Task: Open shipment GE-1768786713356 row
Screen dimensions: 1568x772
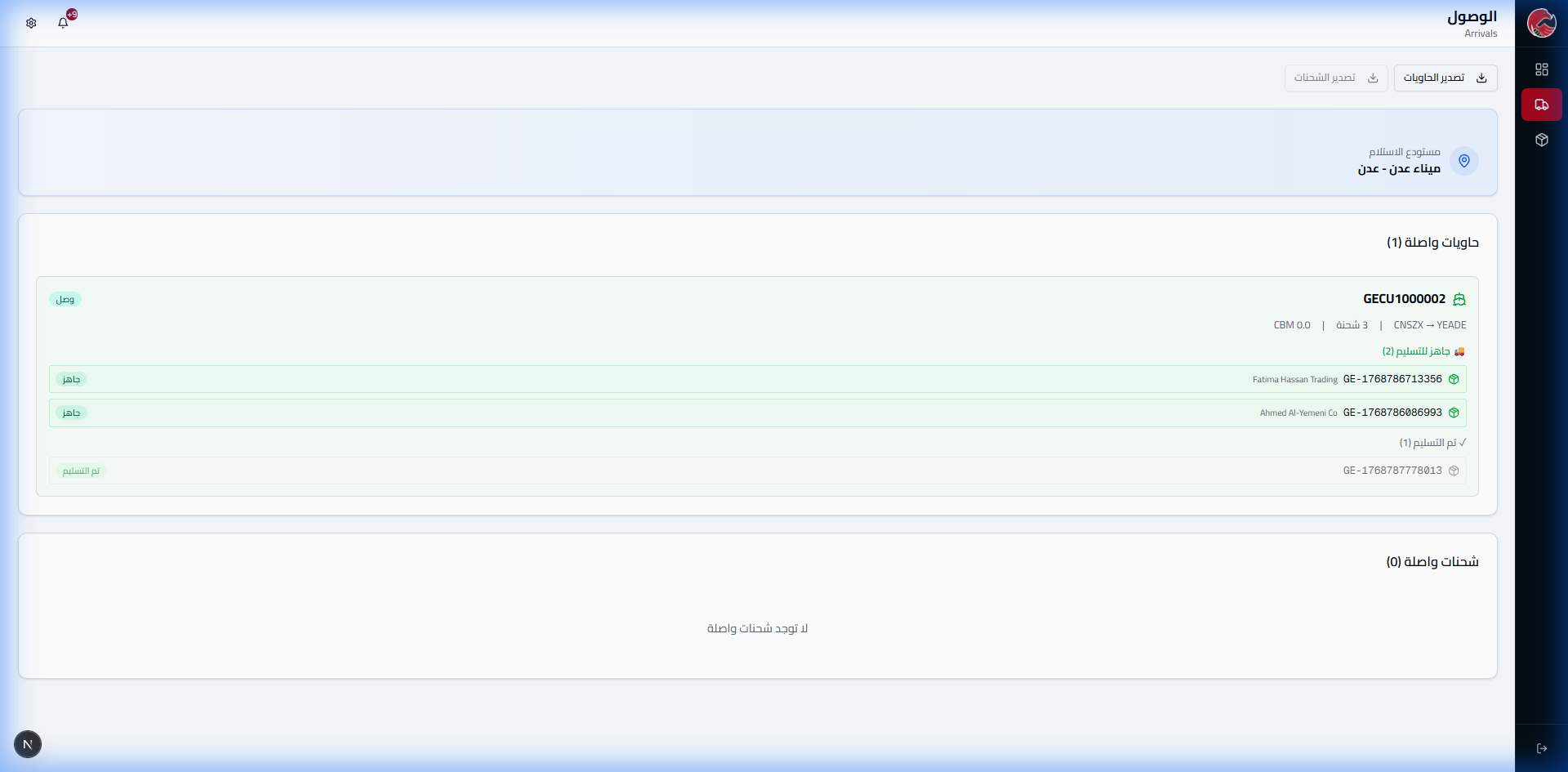Action: tap(1392, 379)
